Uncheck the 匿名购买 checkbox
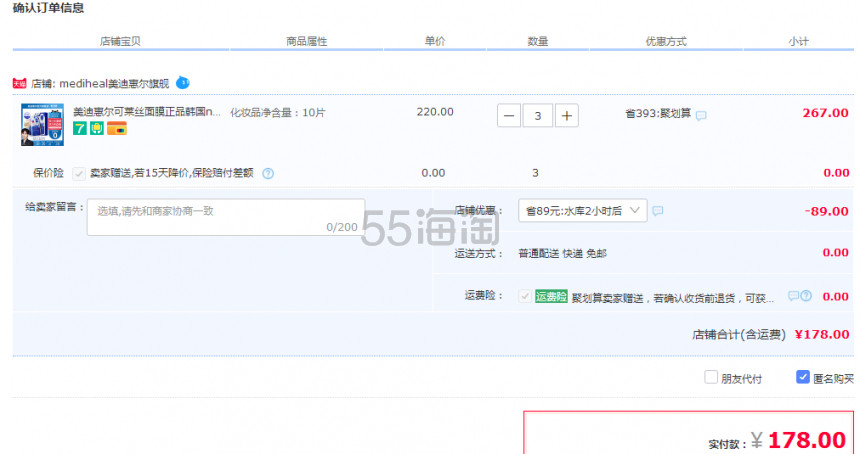The width and height of the screenshot is (860, 454). pos(802,377)
